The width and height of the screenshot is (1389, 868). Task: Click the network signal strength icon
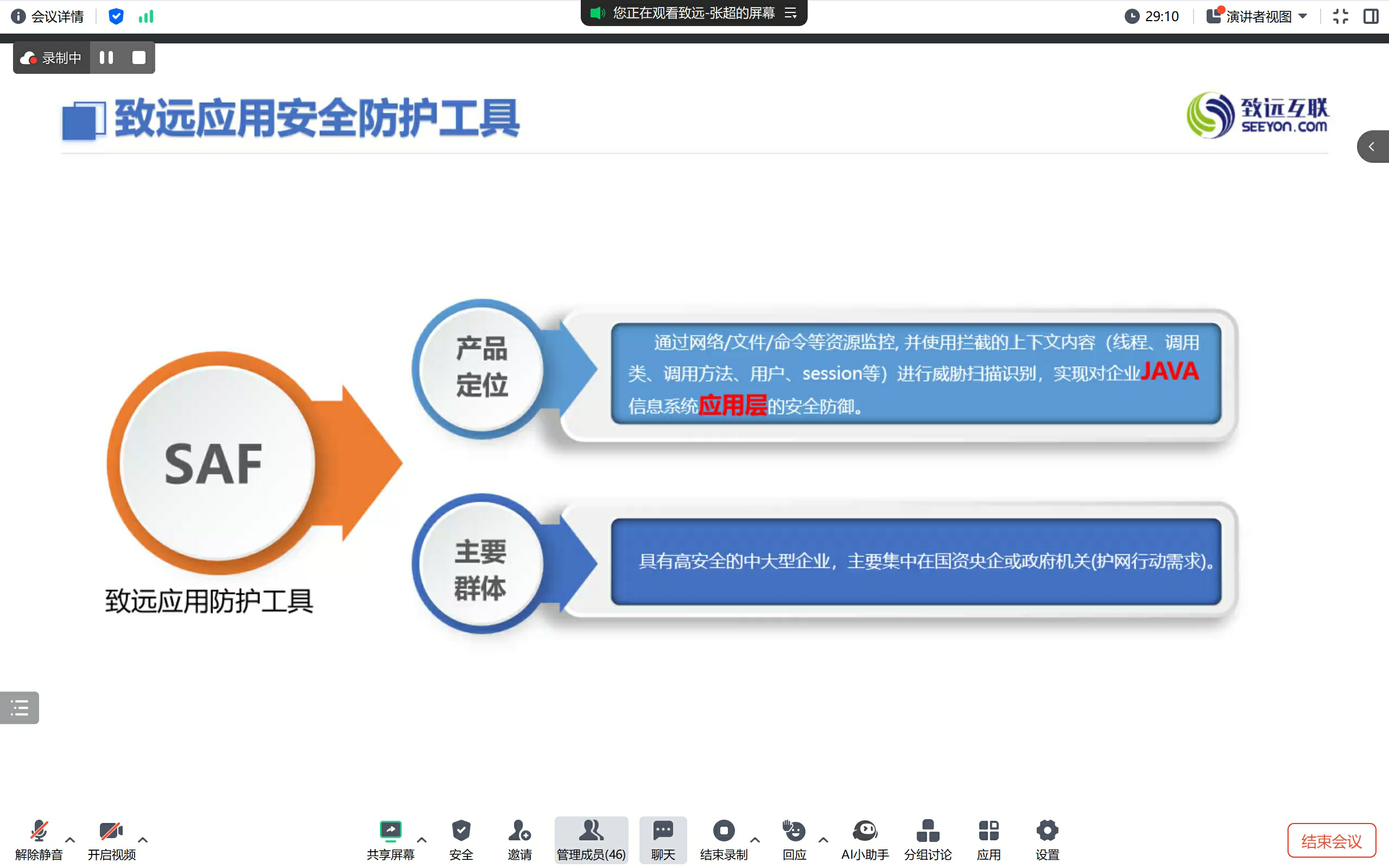pyautogui.click(x=146, y=17)
